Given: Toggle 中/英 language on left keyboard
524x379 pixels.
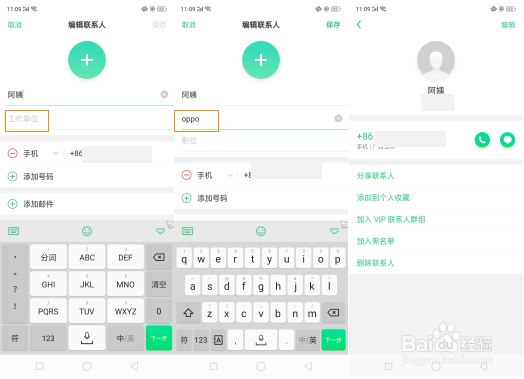Looking at the screenshot, I should [x=125, y=338].
